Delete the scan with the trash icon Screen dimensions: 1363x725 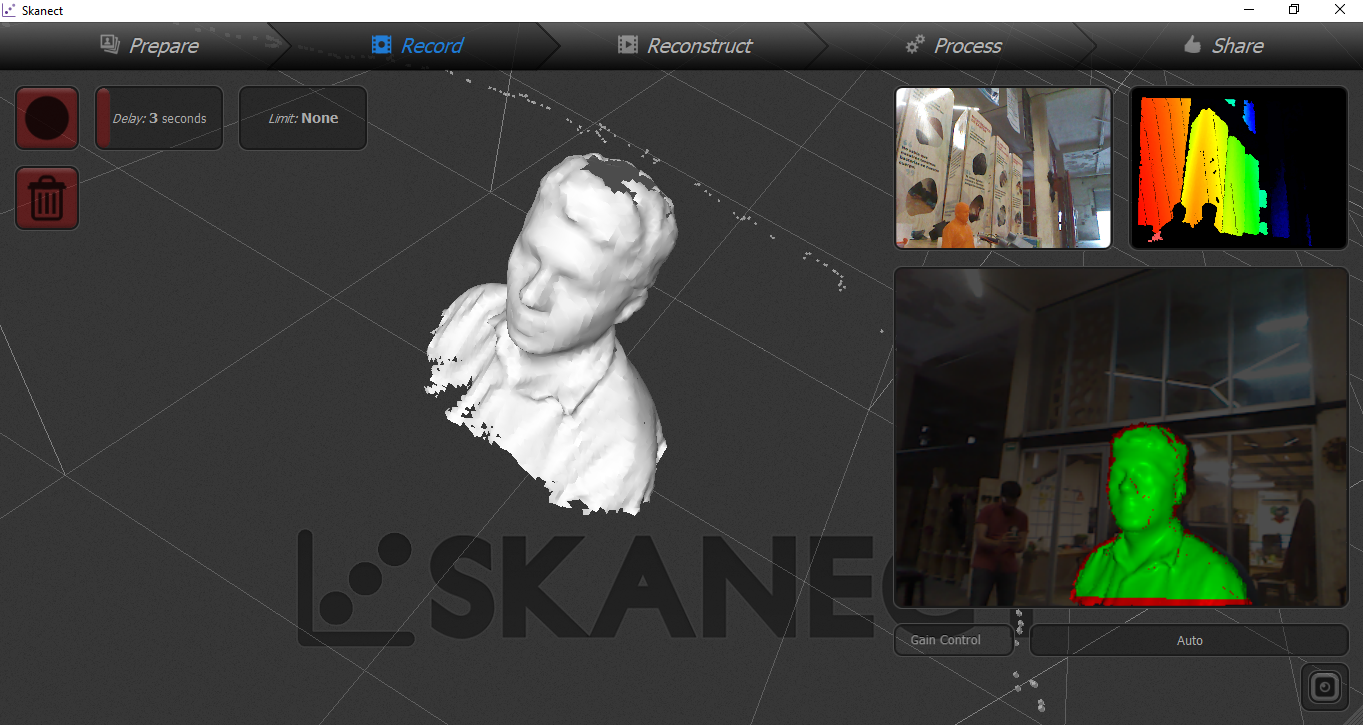[x=47, y=198]
